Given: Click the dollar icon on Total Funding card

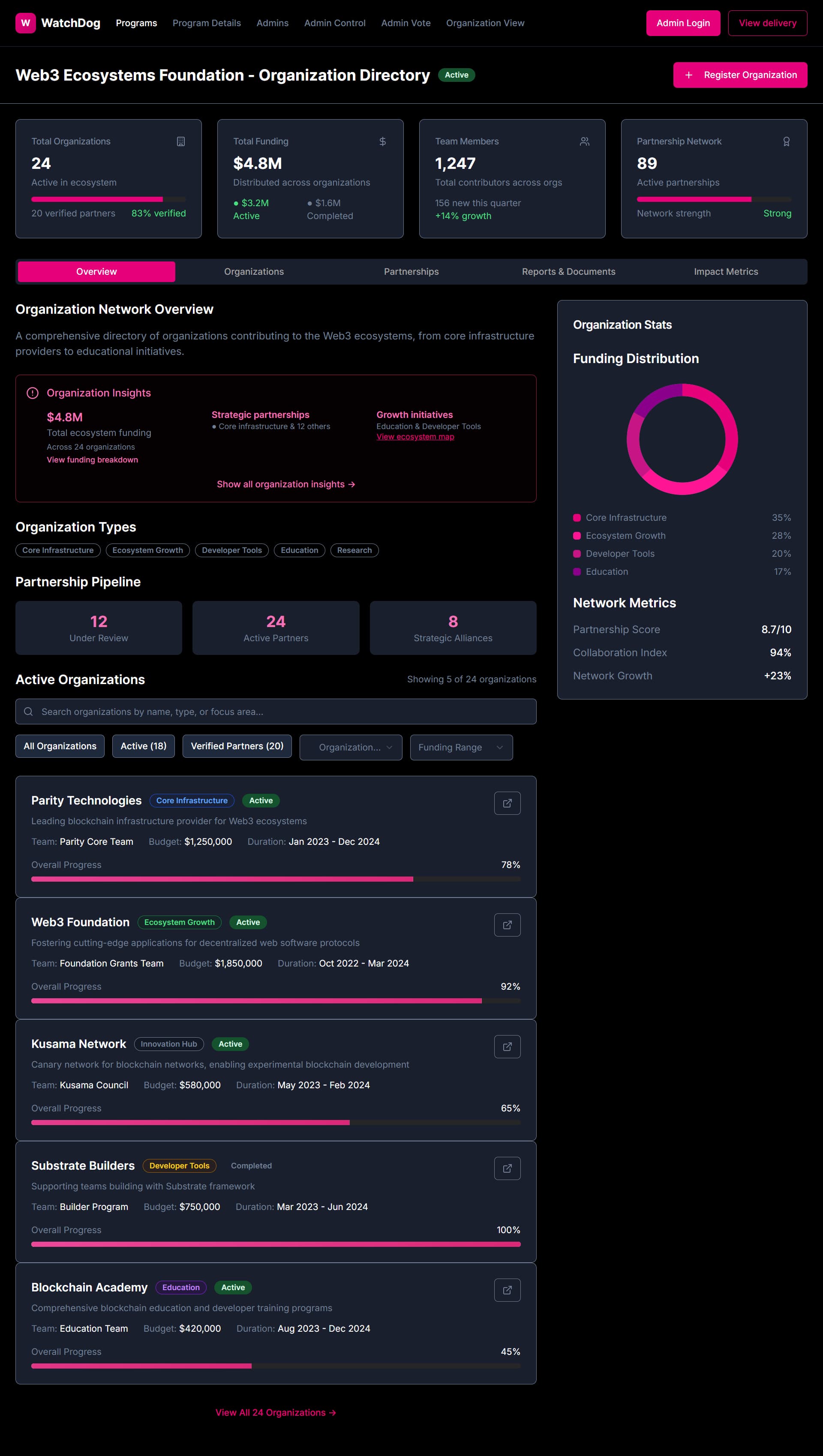Looking at the screenshot, I should point(383,141).
